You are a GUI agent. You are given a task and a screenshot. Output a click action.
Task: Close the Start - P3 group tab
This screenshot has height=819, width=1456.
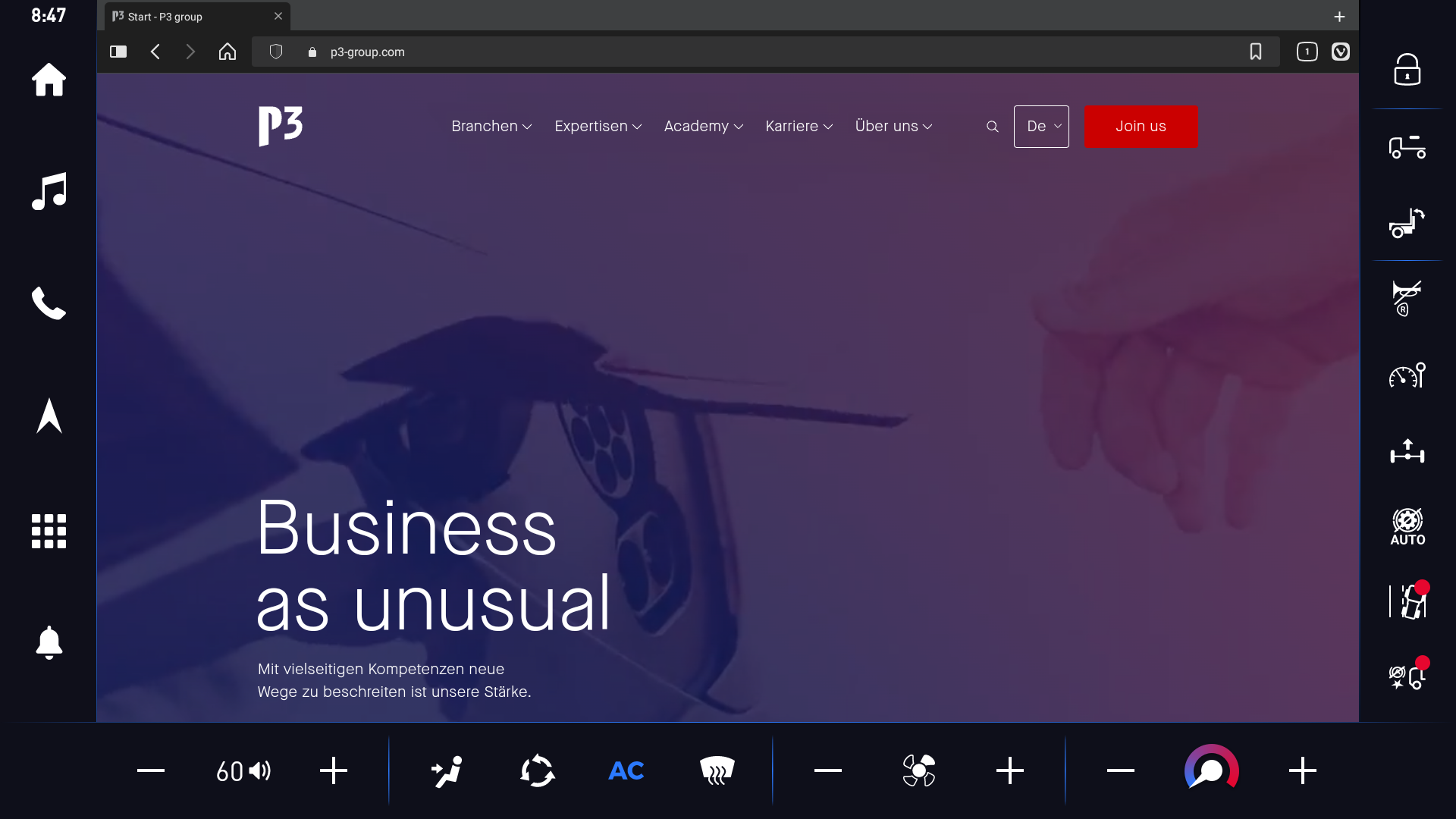coord(278,16)
